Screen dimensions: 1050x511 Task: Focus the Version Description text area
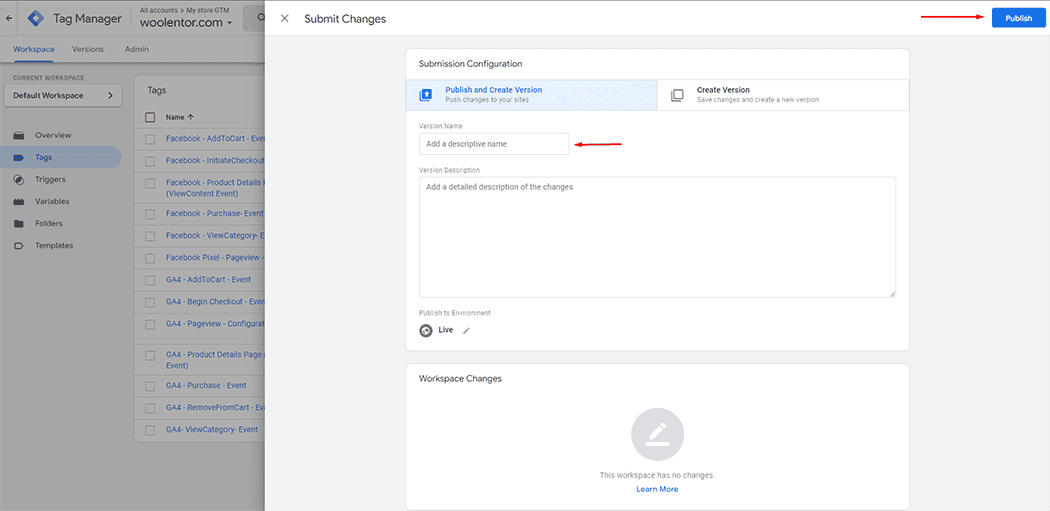[658, 237]
